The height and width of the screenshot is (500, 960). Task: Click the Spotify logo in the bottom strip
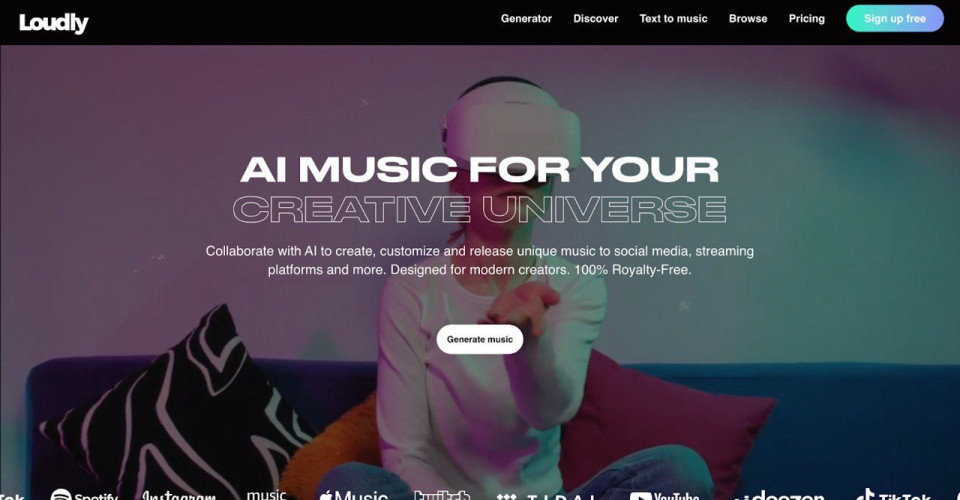84,494
